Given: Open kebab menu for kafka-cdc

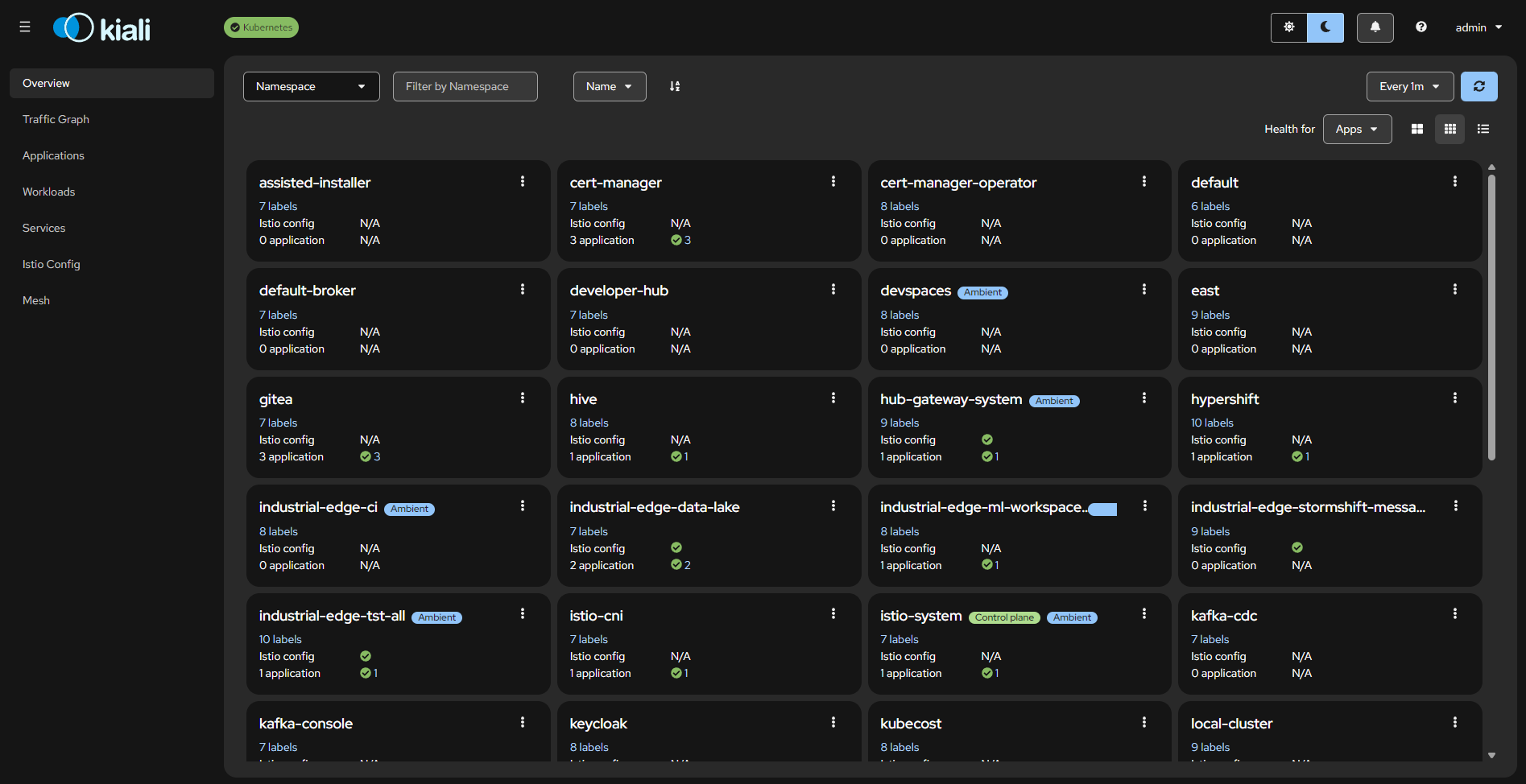Looking at the screenshot, I should pos(1455,613).
